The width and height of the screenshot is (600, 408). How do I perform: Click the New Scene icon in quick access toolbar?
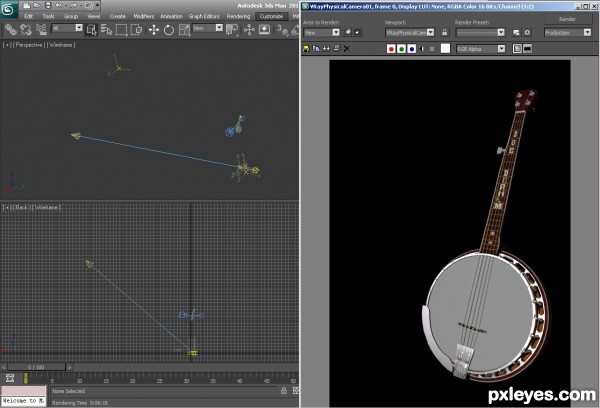point(26,5)
